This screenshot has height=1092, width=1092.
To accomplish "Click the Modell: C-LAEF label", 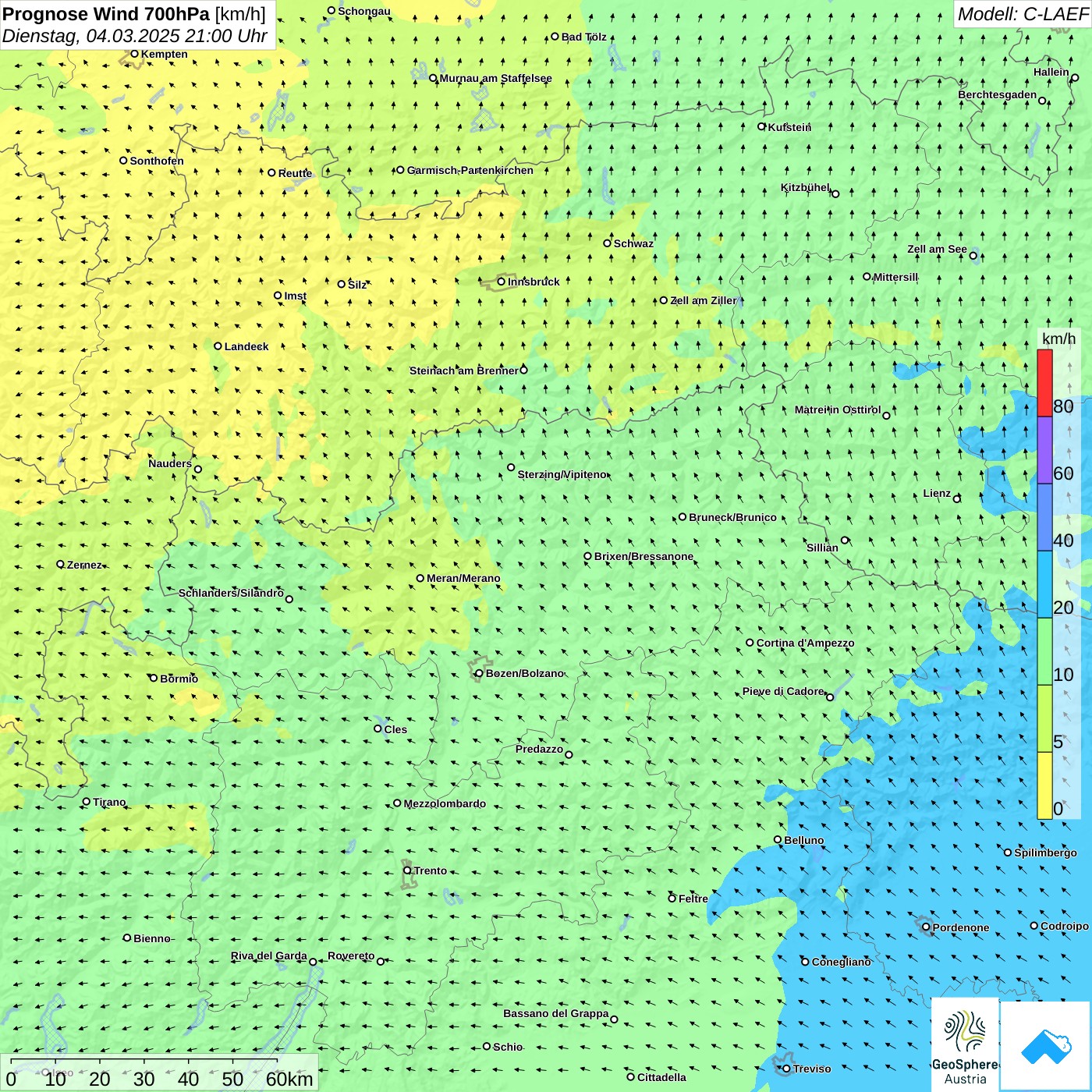I will pos(1023,14).
